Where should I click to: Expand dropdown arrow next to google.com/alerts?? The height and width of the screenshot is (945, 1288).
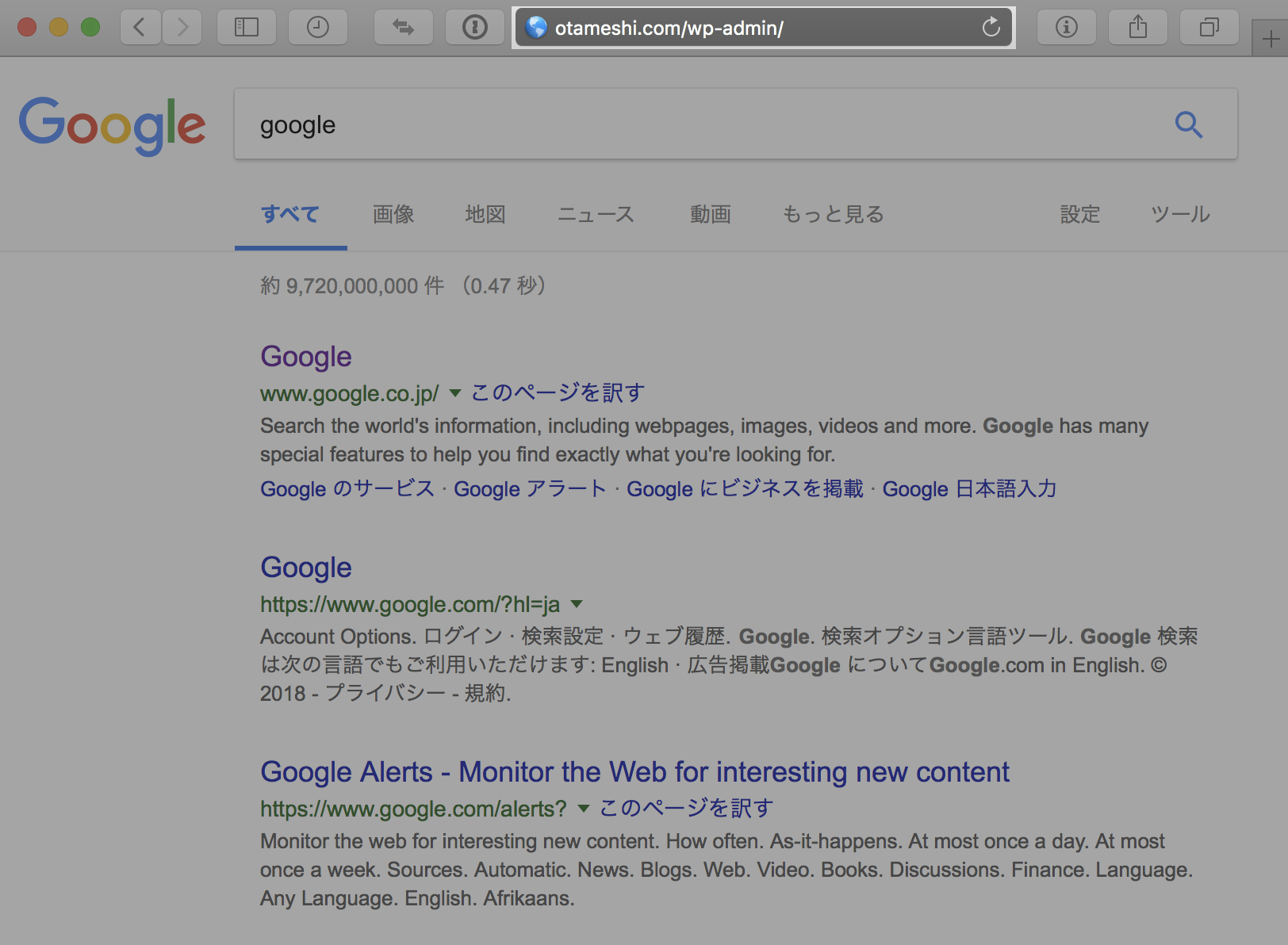point(585,809)
